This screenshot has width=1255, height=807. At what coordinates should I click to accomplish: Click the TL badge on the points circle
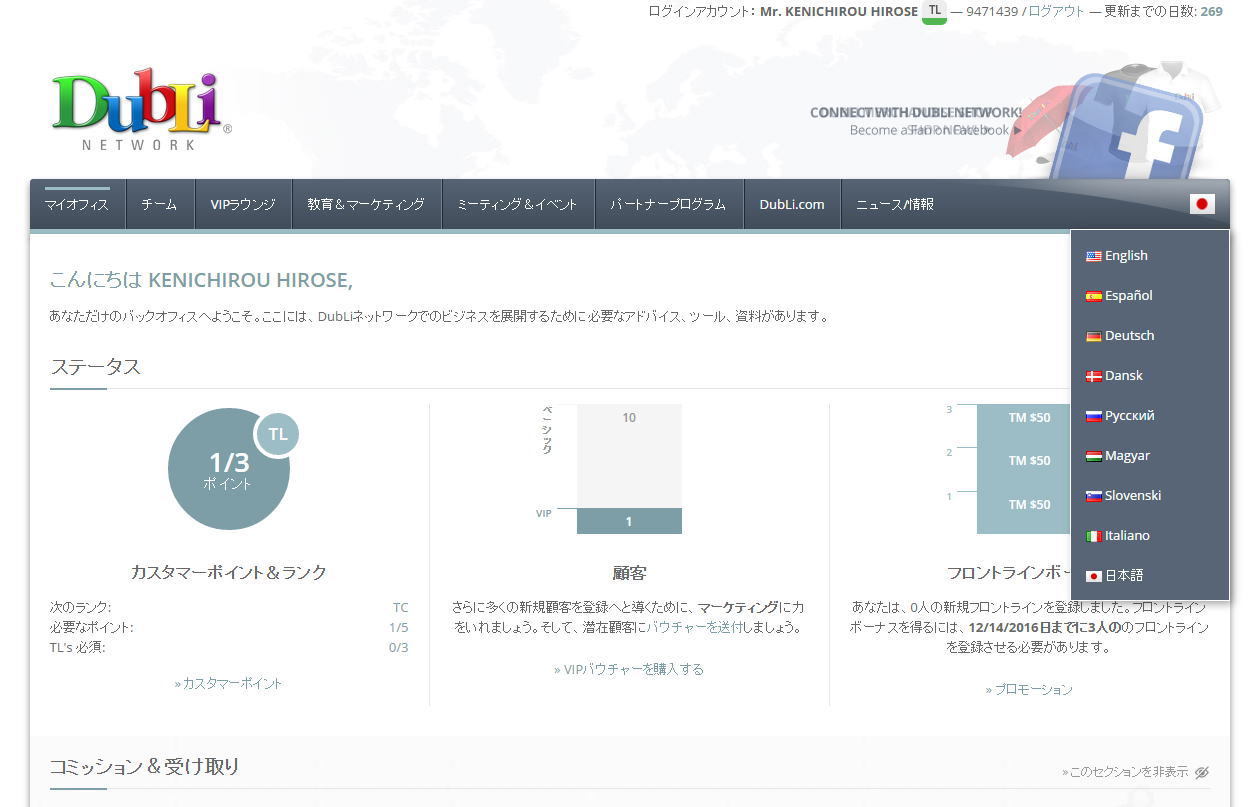[277, 434]
